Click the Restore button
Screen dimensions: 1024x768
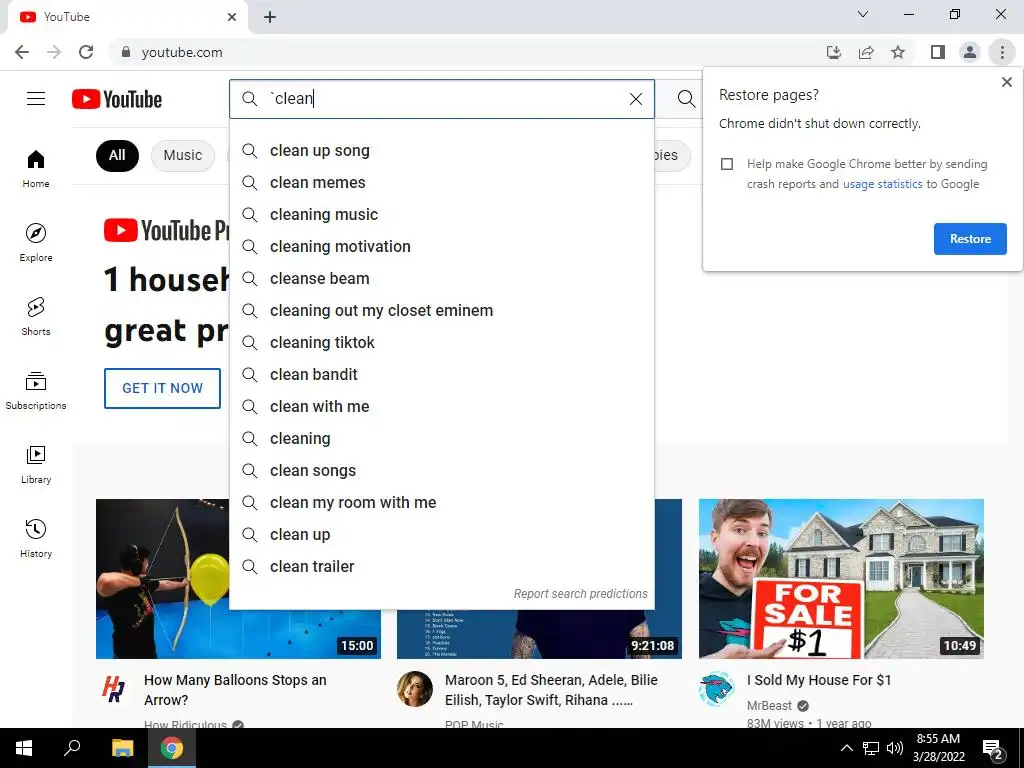click(x=970, y=239)
